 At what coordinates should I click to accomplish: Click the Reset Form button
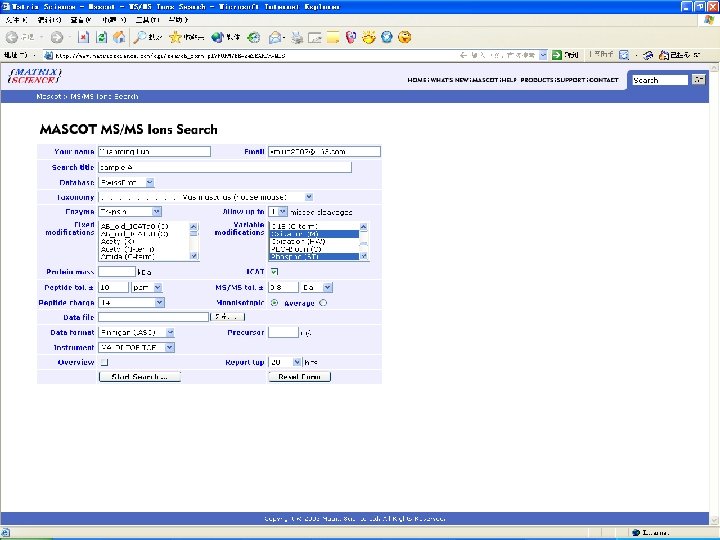299,377
